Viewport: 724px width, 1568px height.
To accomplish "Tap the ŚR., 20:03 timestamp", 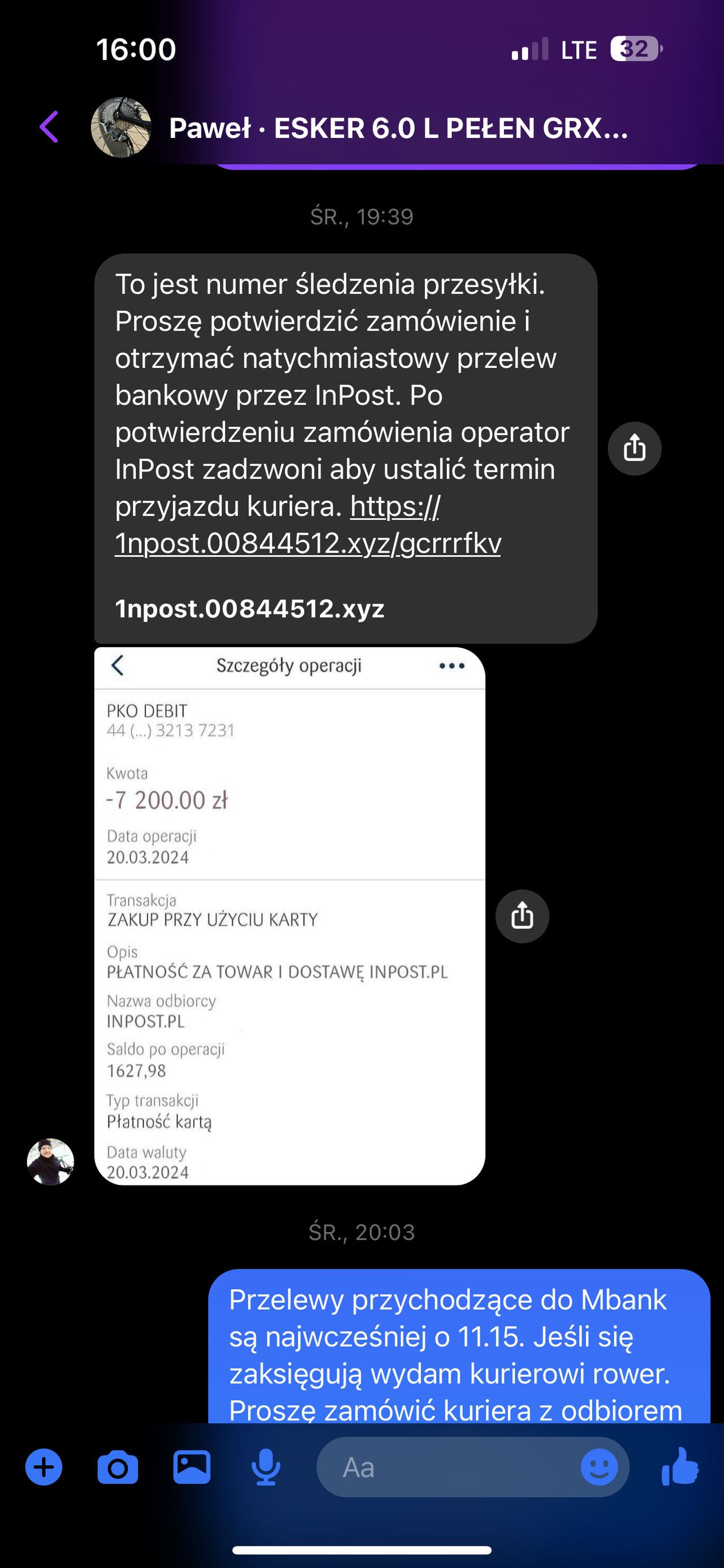I will pos(361,1232).
